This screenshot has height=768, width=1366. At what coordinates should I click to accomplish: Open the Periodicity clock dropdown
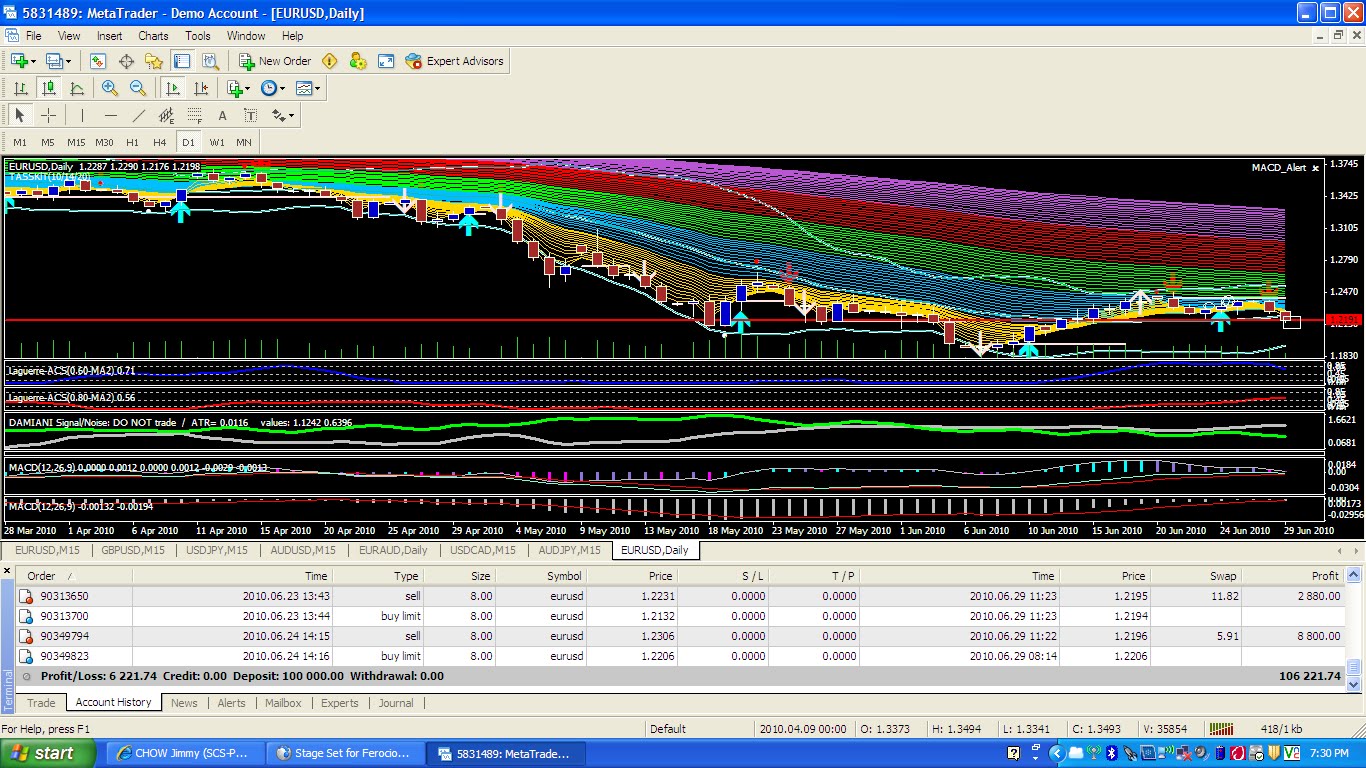pyautogui.click(x=273, y=88)
